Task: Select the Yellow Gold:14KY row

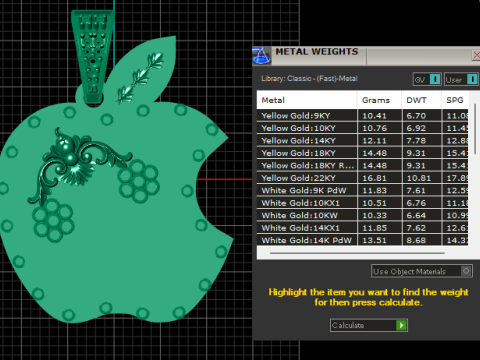Action: (x=363, y=141)
